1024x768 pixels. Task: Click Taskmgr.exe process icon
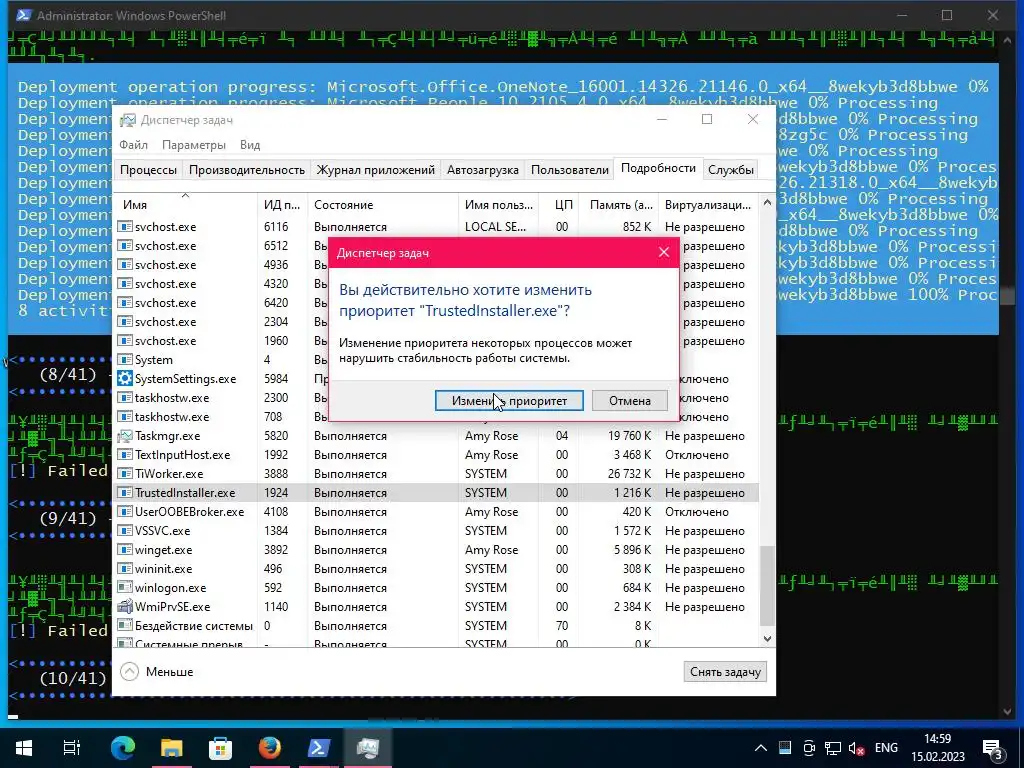click(x=125, y=436)
